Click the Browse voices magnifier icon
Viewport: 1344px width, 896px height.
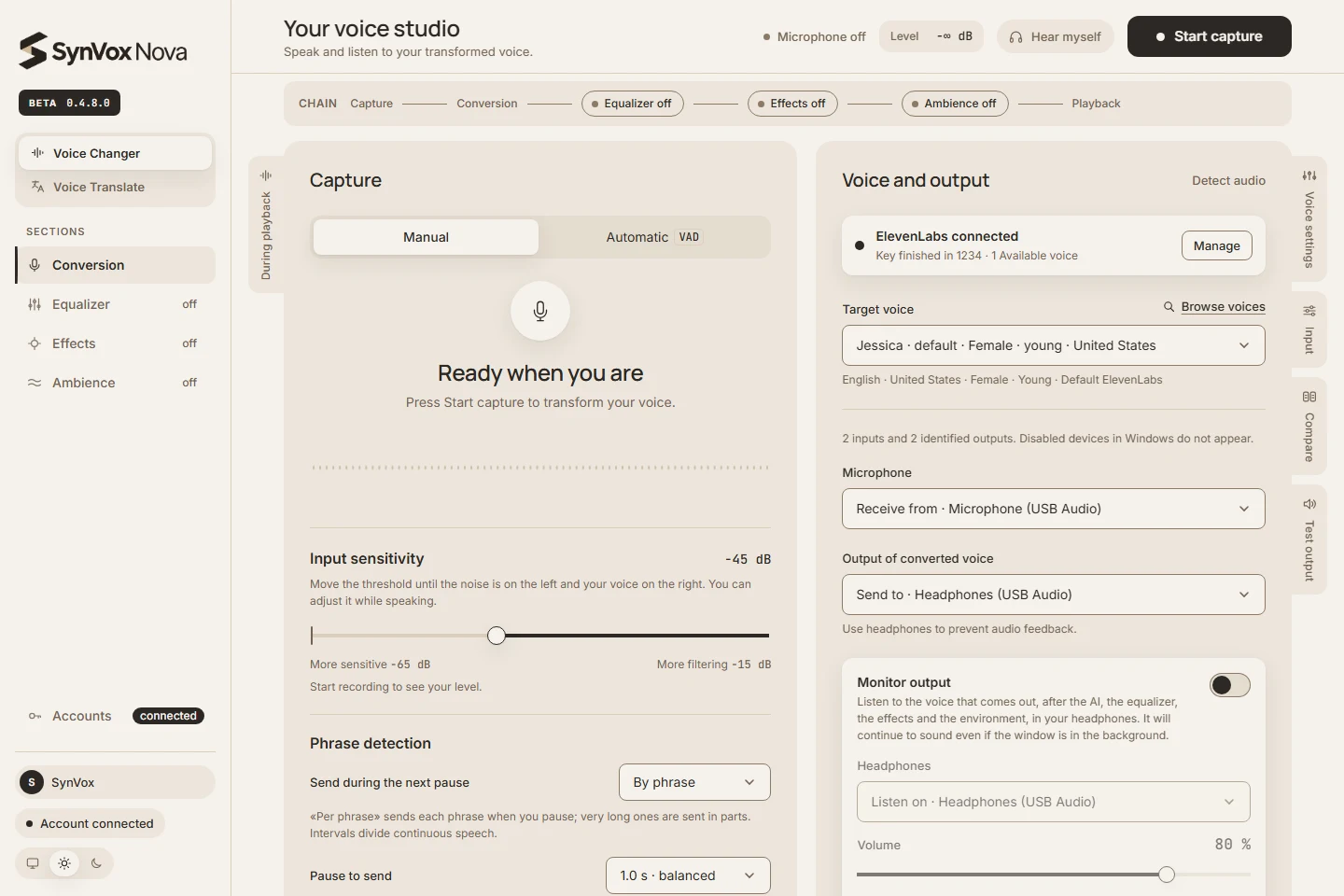point(1169,307)
